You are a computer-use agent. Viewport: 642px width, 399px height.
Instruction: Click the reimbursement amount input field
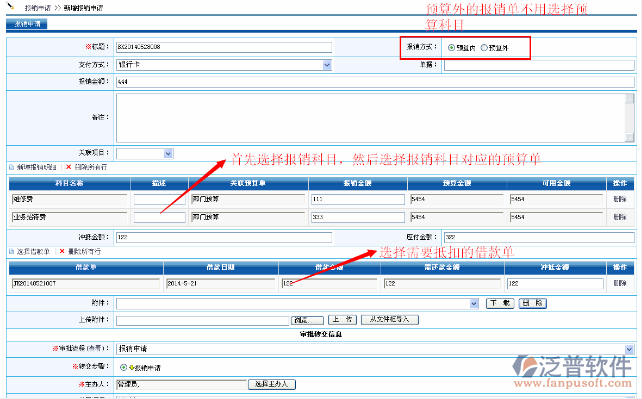375,82
